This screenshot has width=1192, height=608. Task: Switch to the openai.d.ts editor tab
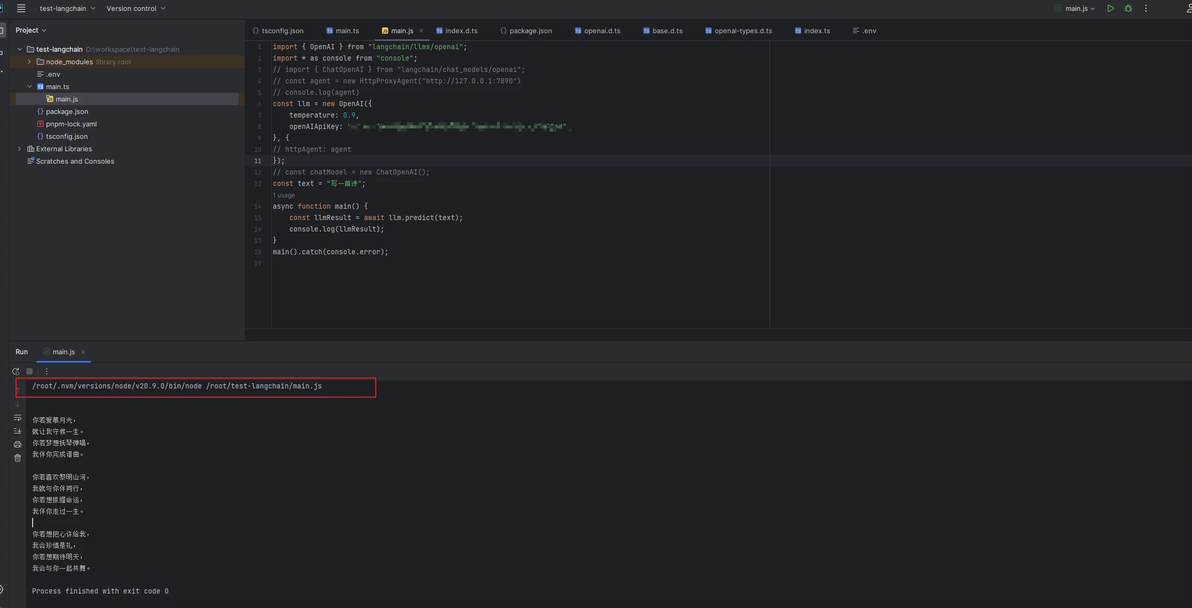point(598,31)
